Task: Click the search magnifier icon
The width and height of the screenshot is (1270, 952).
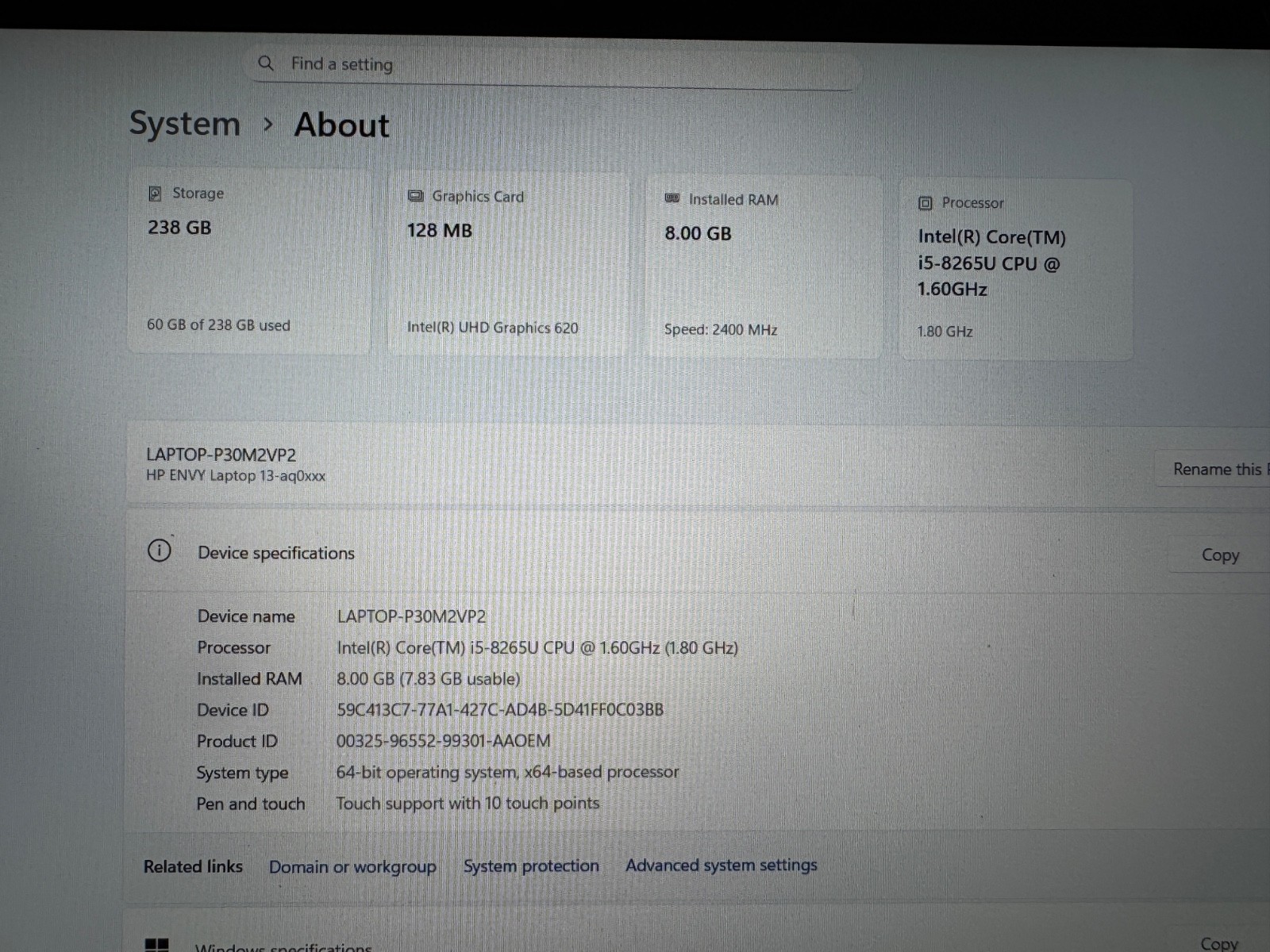Action: (266, 63)
